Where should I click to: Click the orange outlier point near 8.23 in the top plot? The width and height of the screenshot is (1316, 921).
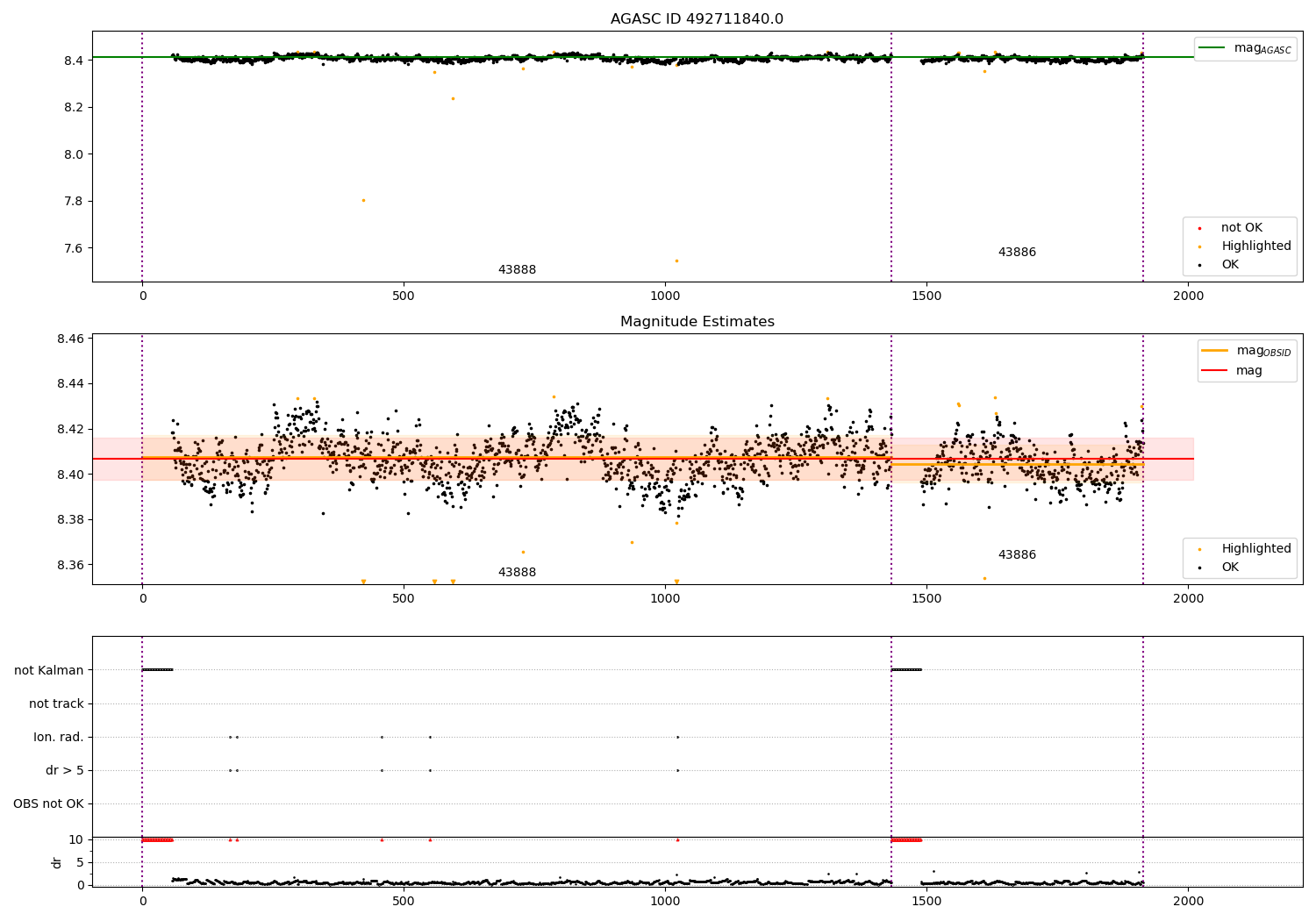[453, 98]
